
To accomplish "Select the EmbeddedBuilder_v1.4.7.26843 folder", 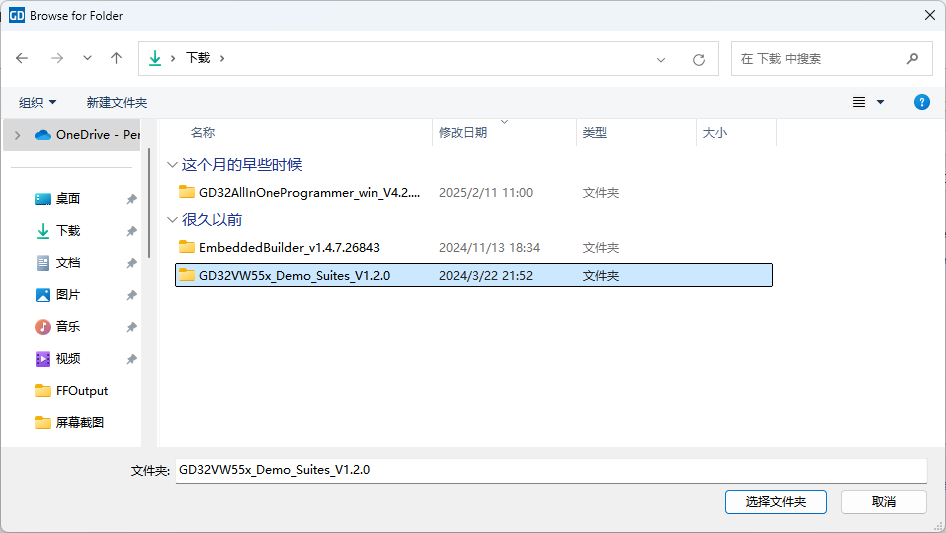I will [x=289, y=247].
